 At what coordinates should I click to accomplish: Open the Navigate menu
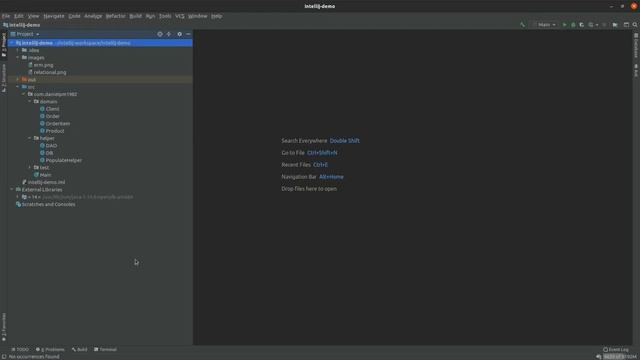click(54, 16)
